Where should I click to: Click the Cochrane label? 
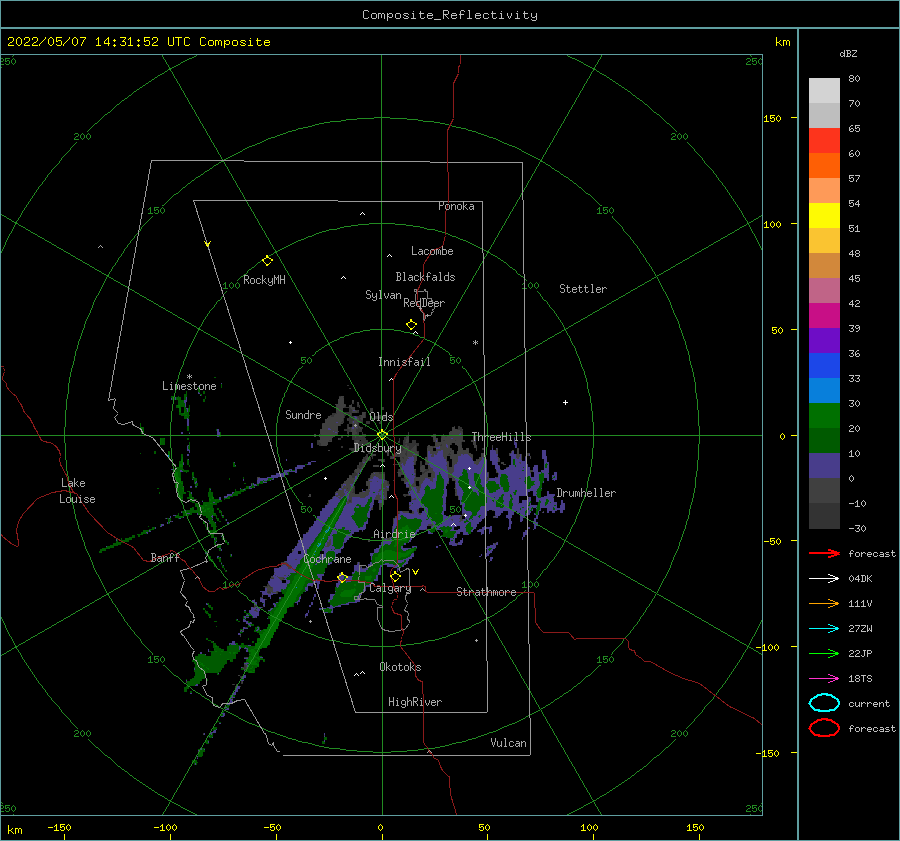327,559
